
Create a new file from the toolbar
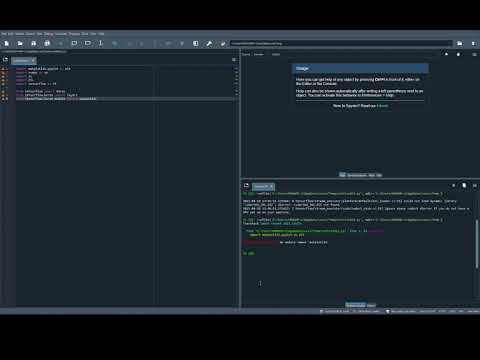(7, 43)
